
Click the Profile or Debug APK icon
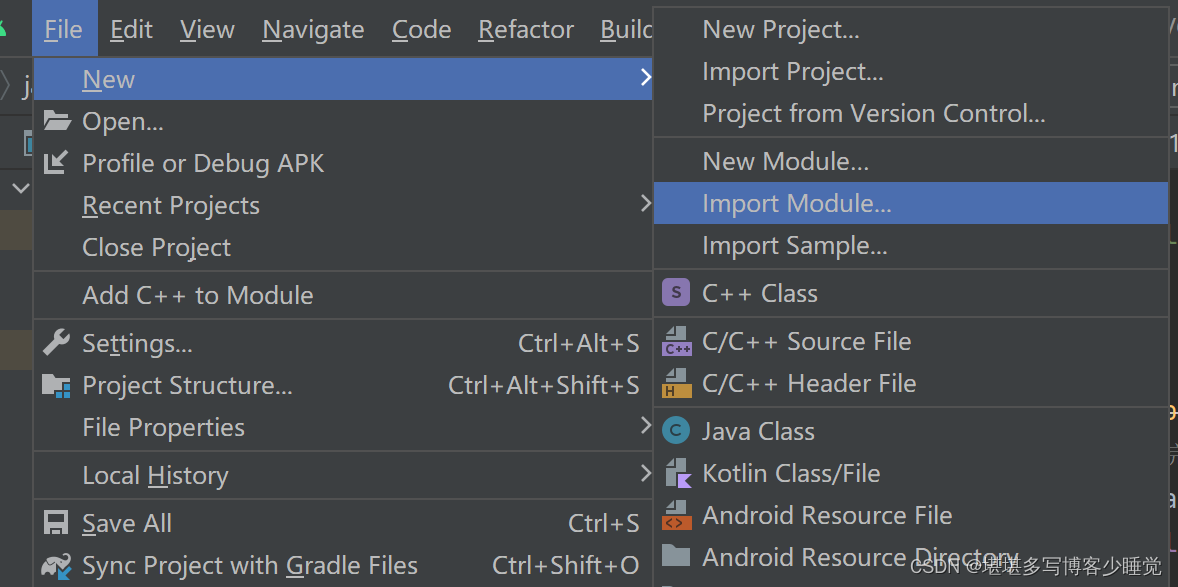pyautogui.click(x=57, y=163)
